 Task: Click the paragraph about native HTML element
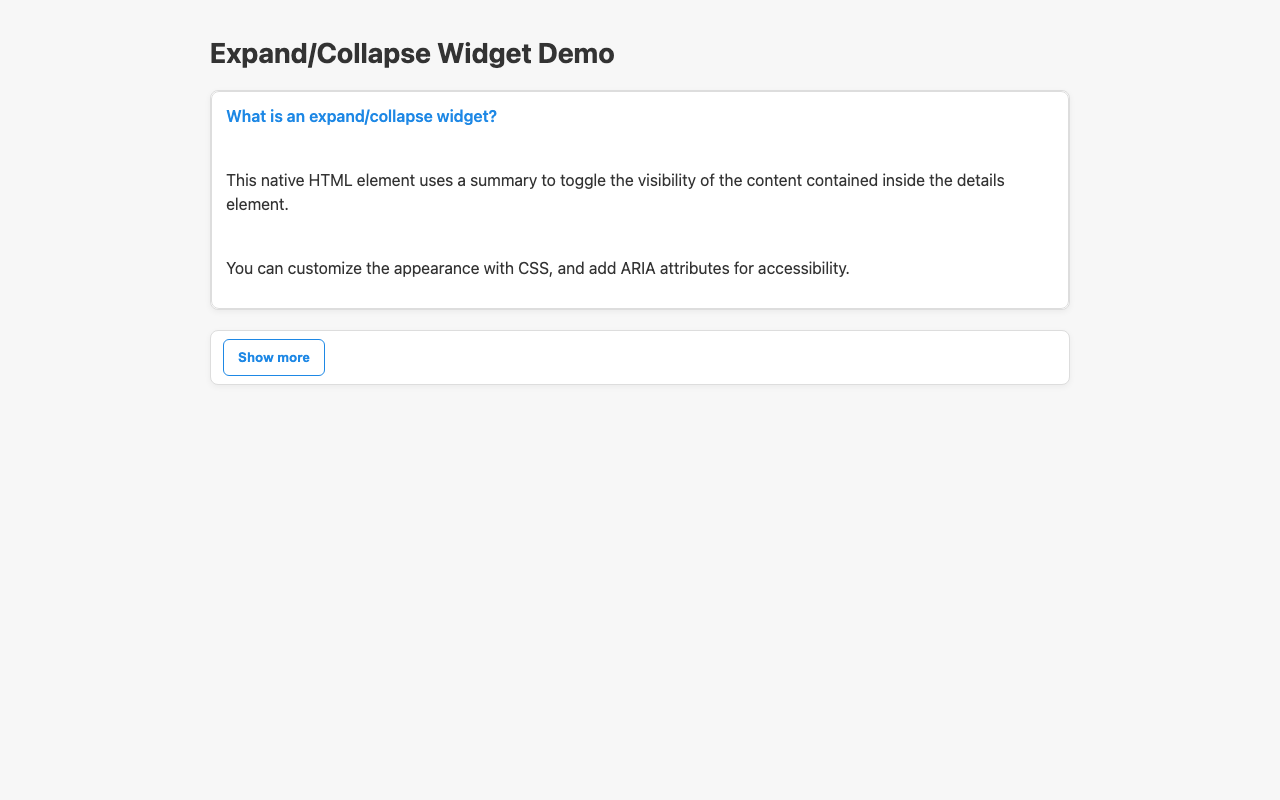(615, 192)
